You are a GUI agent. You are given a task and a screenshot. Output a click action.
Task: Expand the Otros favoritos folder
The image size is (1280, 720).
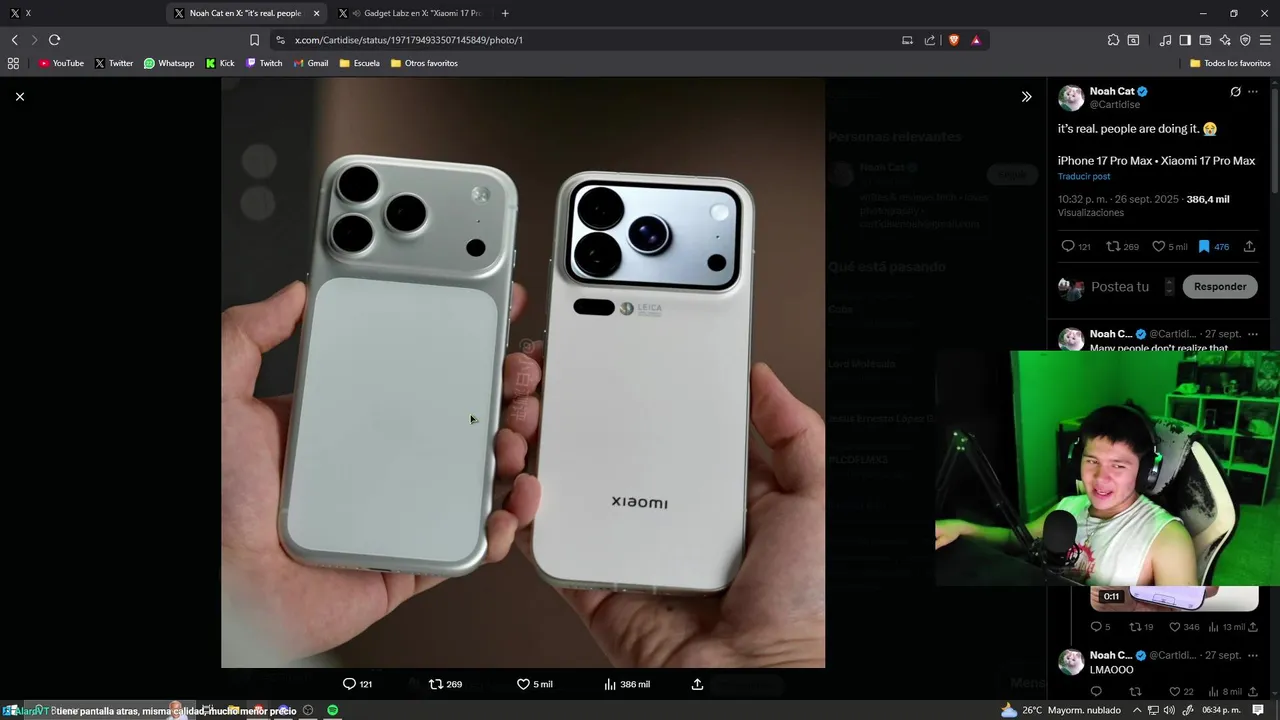[424, 63]
